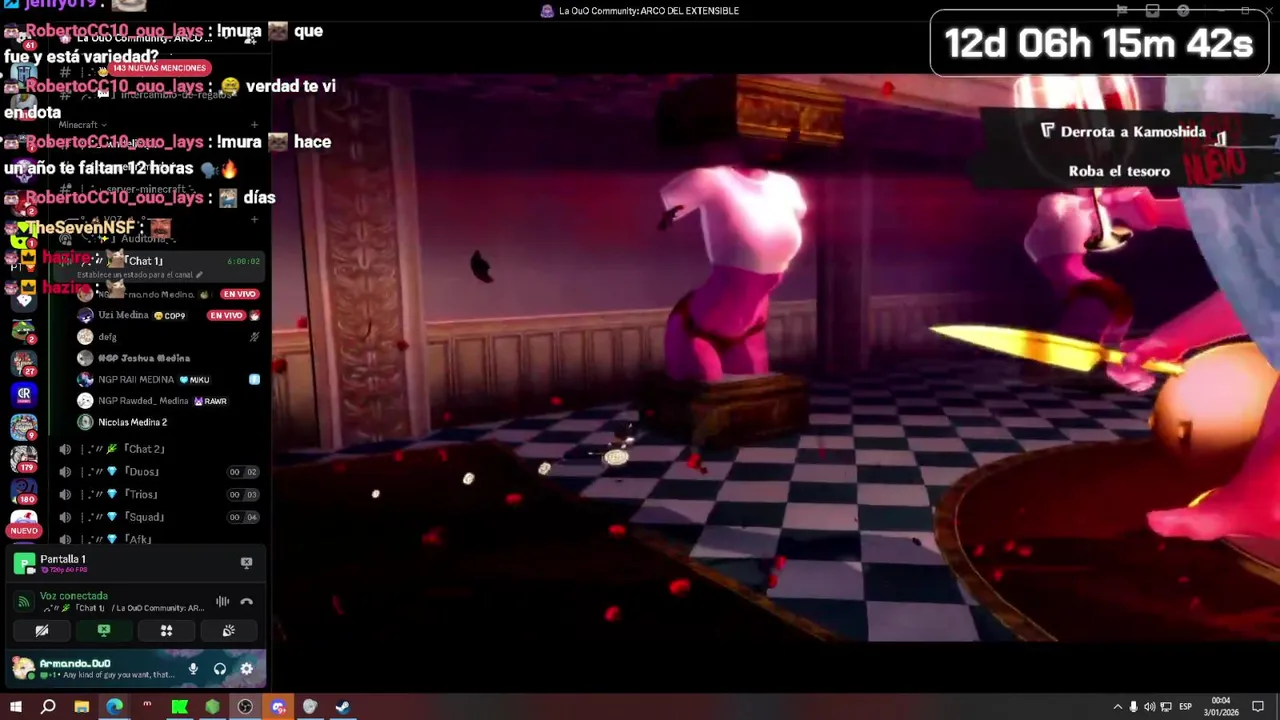1280x720 pixels.
Task: Join the Afk voice channel
Action: [159, 540]
